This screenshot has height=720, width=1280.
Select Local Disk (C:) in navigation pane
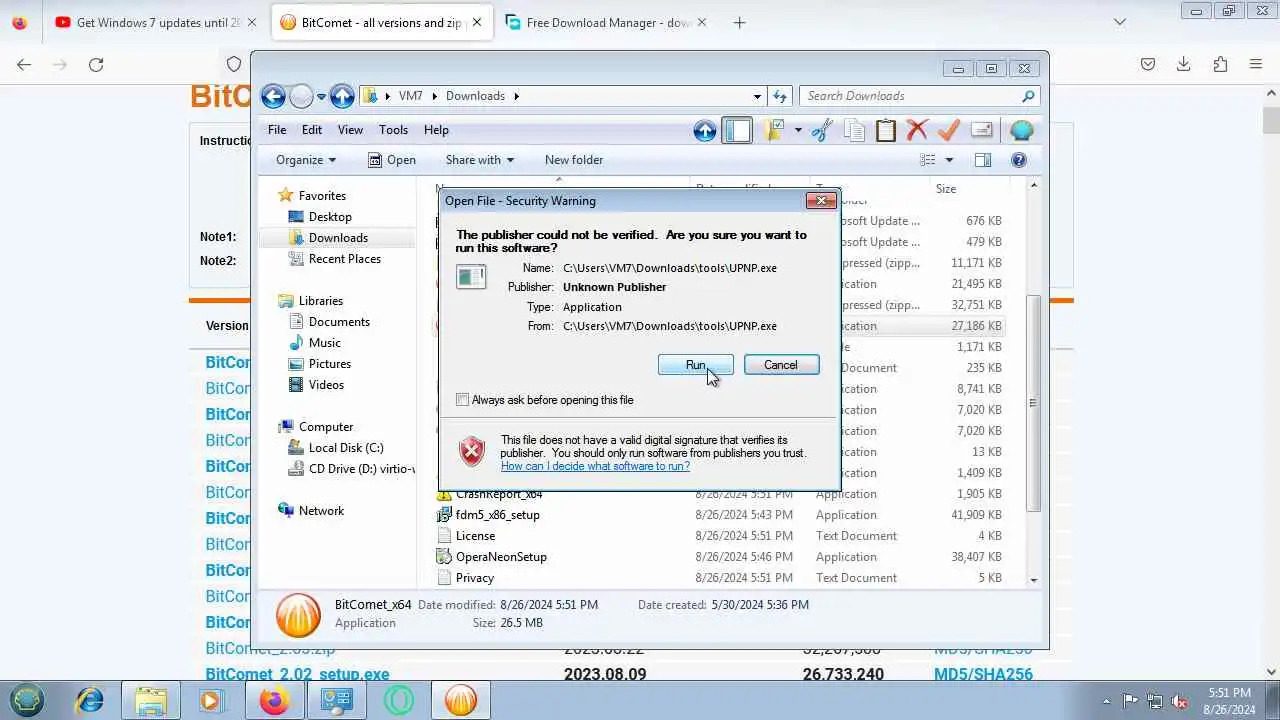(x=346, y=448)
